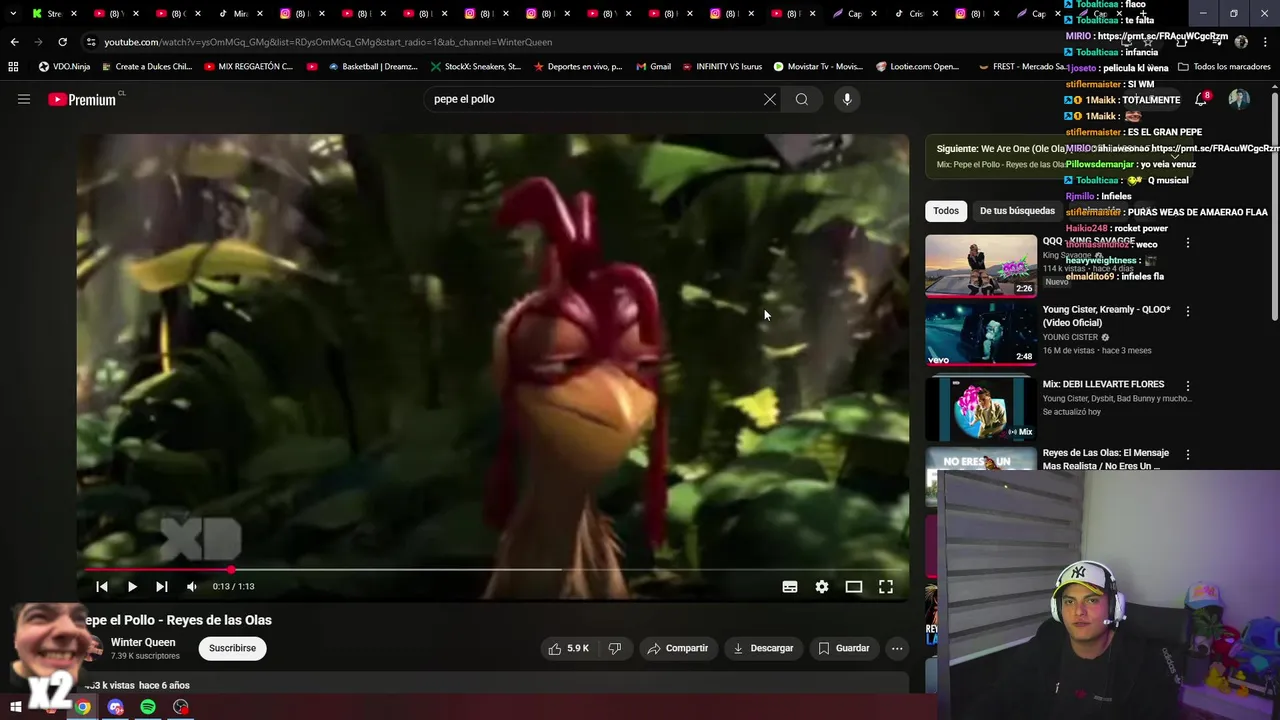Open the Winter Queen channel page
The height and width of the screenshot is (720, 1280).
[143, 642]
